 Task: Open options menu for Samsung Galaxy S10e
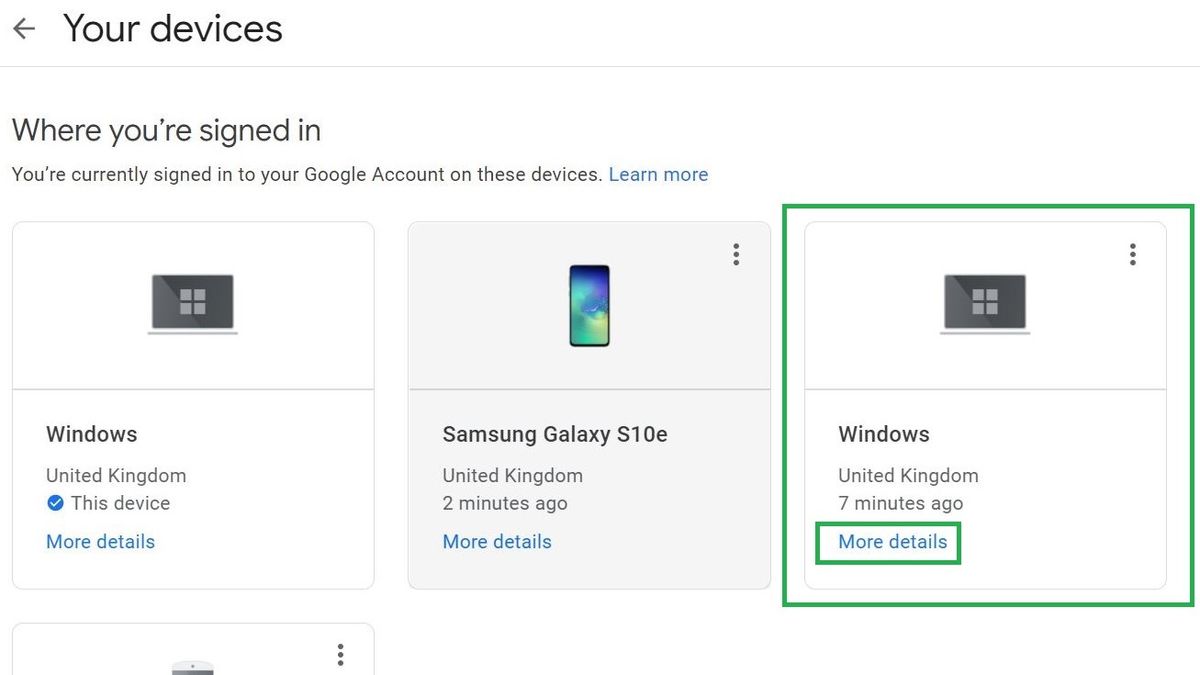coord(736,254)
